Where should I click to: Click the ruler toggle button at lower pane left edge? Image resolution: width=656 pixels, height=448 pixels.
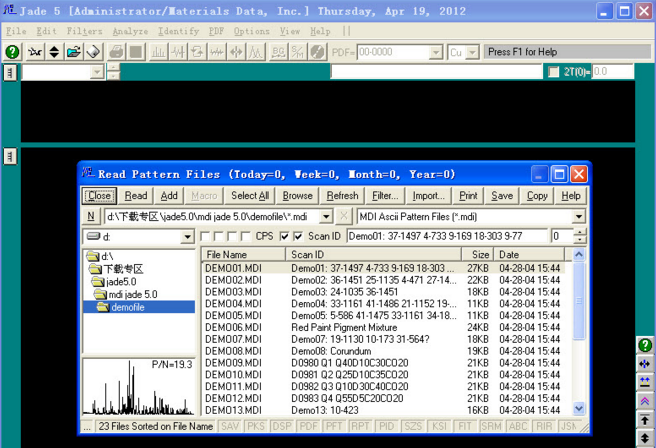pos(10,157)
